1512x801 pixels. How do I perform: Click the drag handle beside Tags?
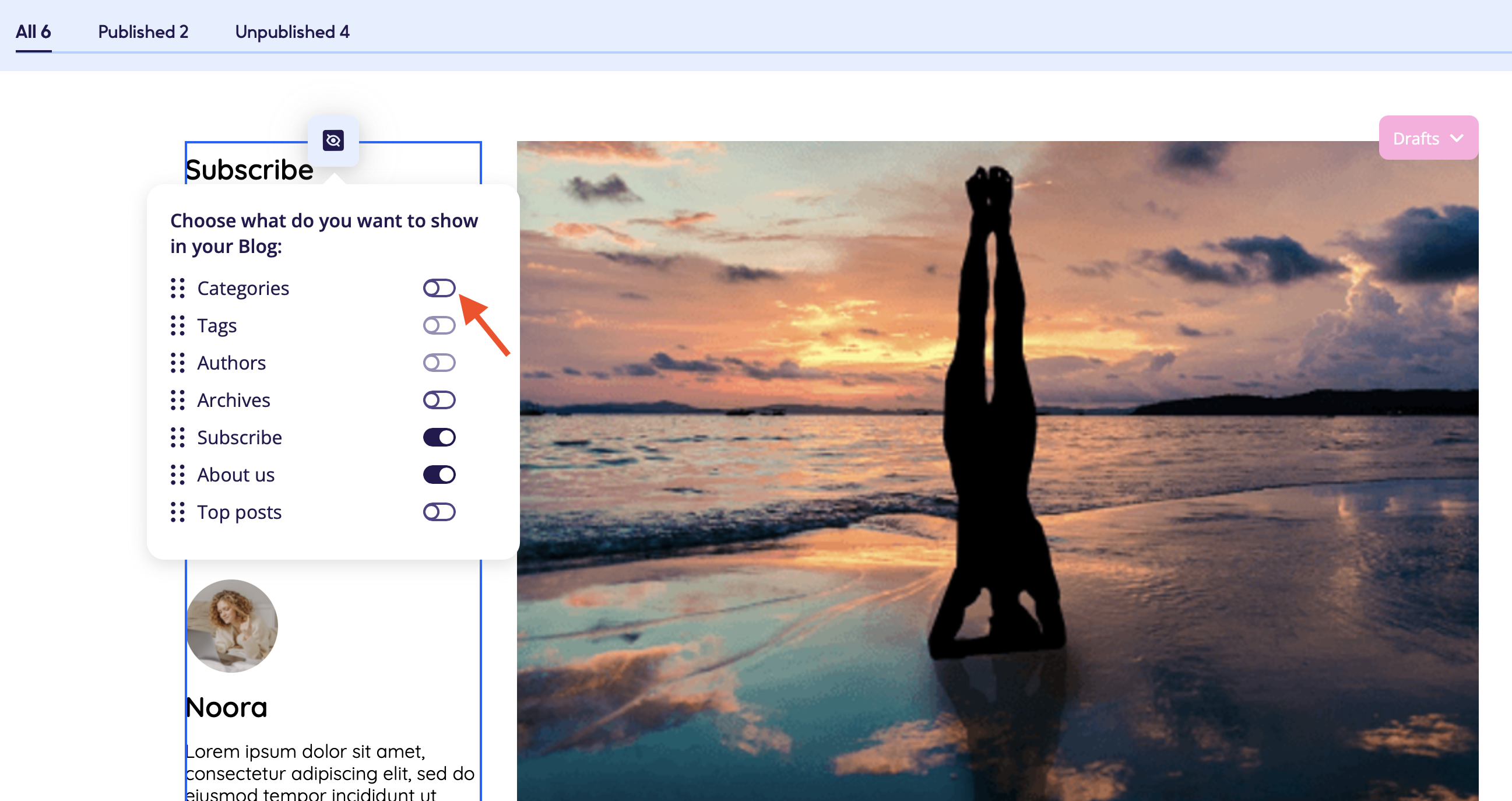178,325
